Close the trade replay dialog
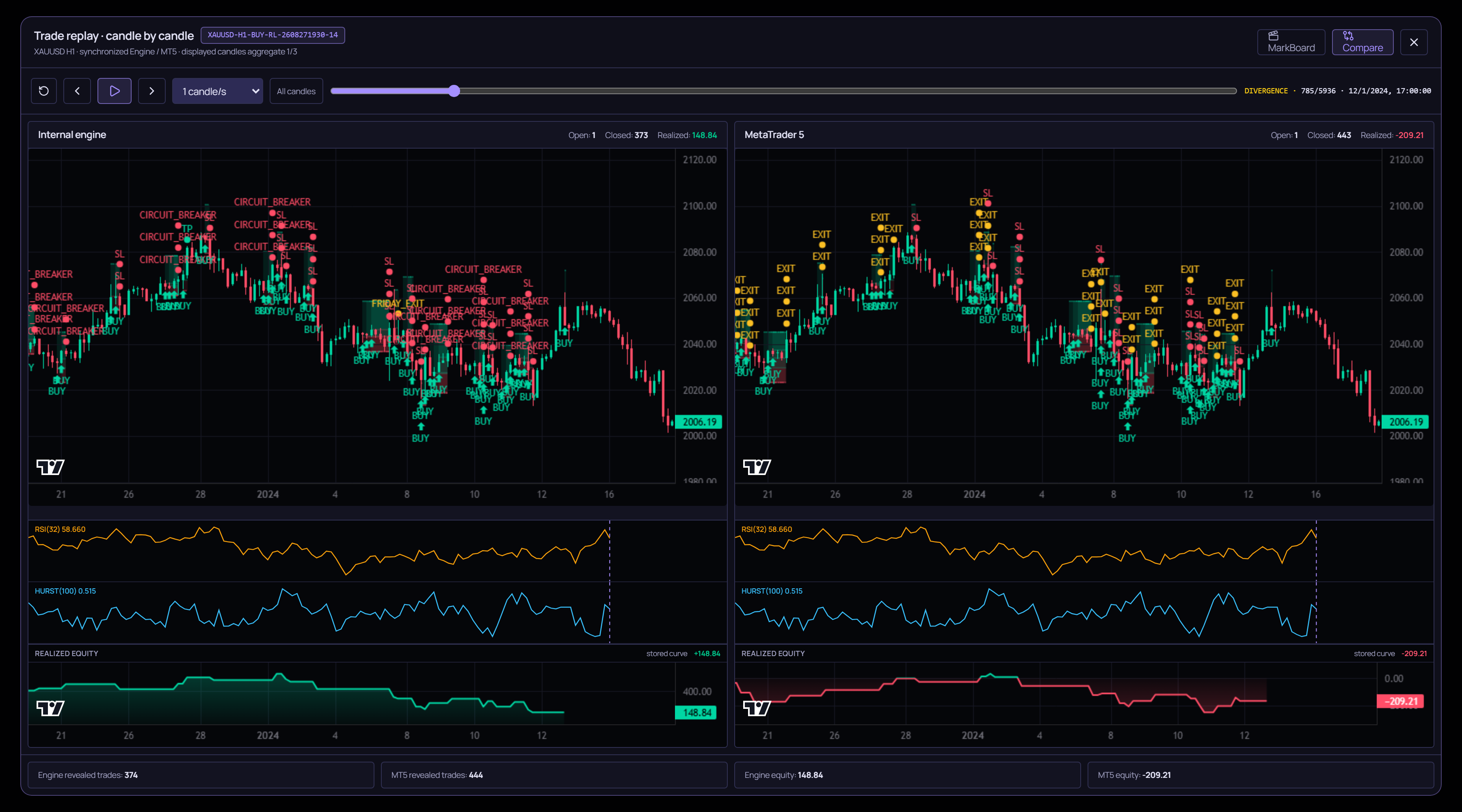 point(1414,42)
